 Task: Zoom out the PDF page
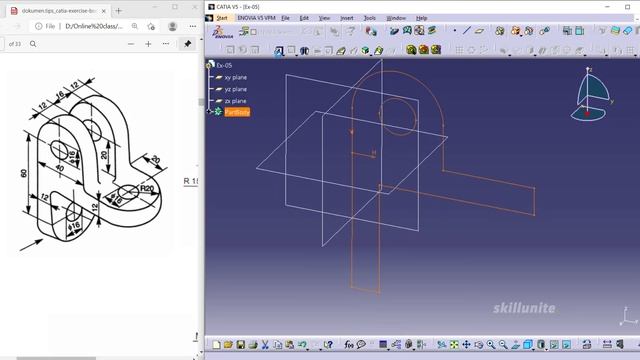coord(131,44)
